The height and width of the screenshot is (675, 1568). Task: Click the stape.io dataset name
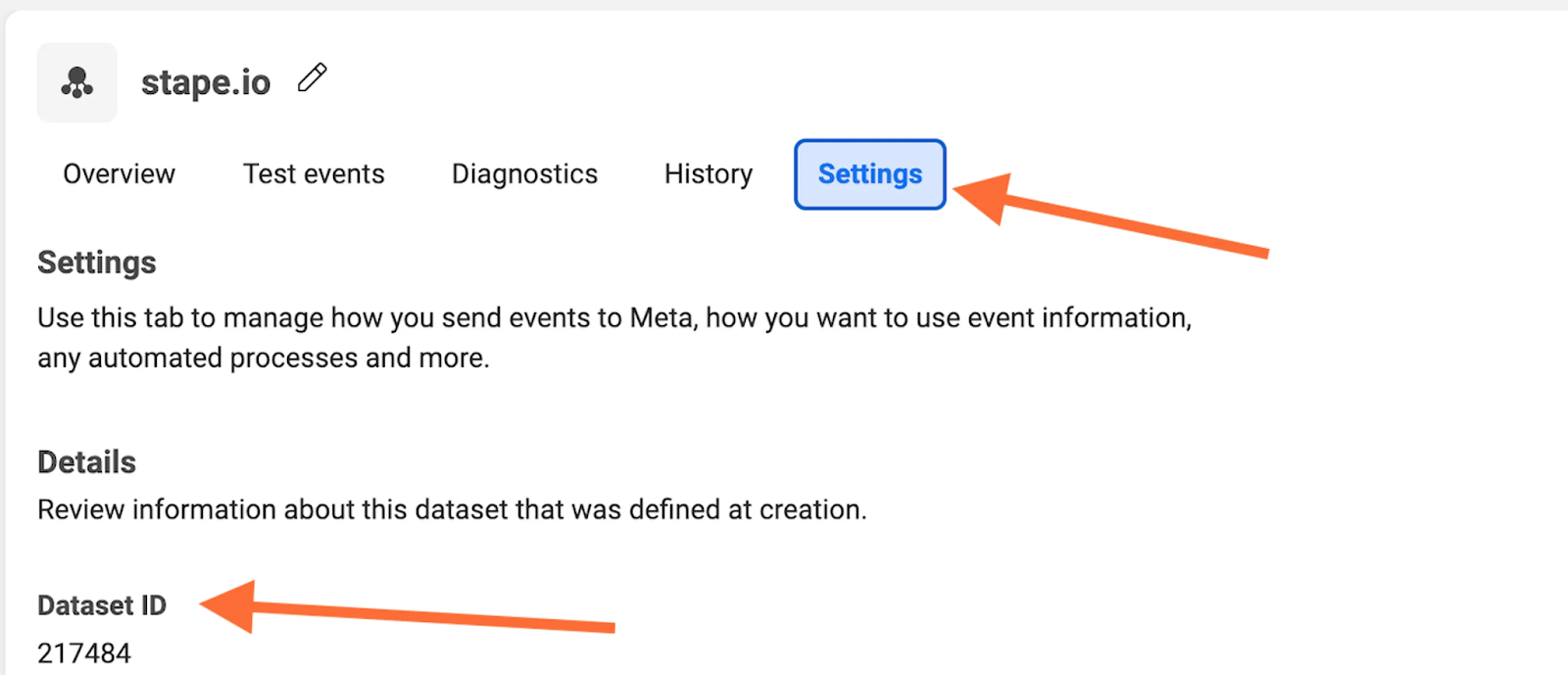[206, 82]
